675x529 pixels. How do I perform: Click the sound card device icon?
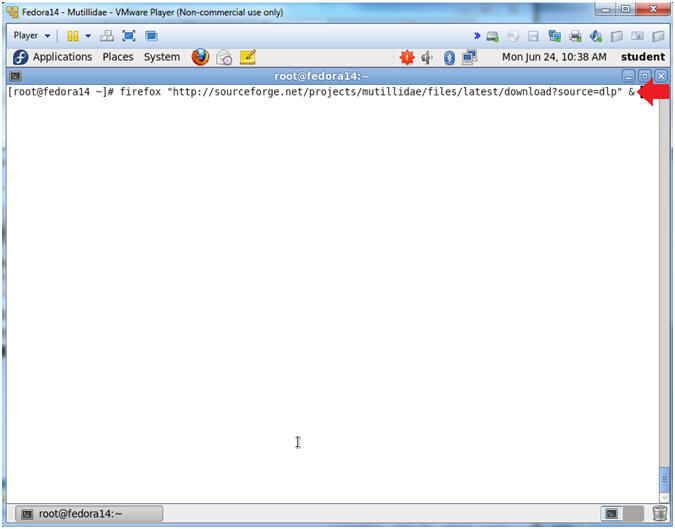pos(596,37)
